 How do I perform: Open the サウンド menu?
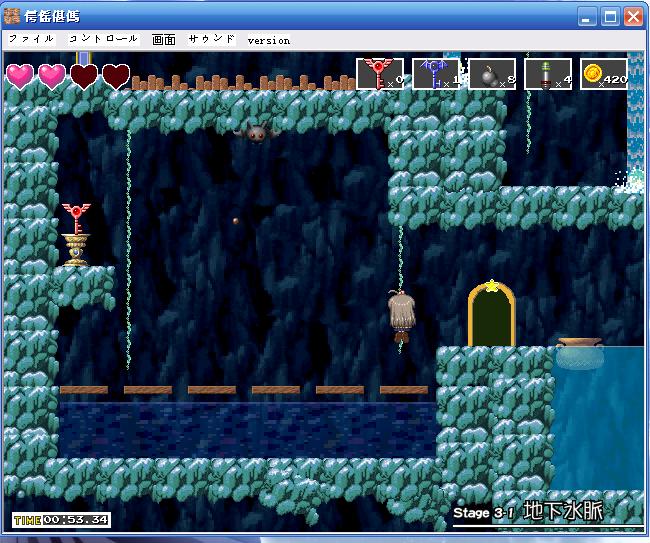click(x=211, y=39)
